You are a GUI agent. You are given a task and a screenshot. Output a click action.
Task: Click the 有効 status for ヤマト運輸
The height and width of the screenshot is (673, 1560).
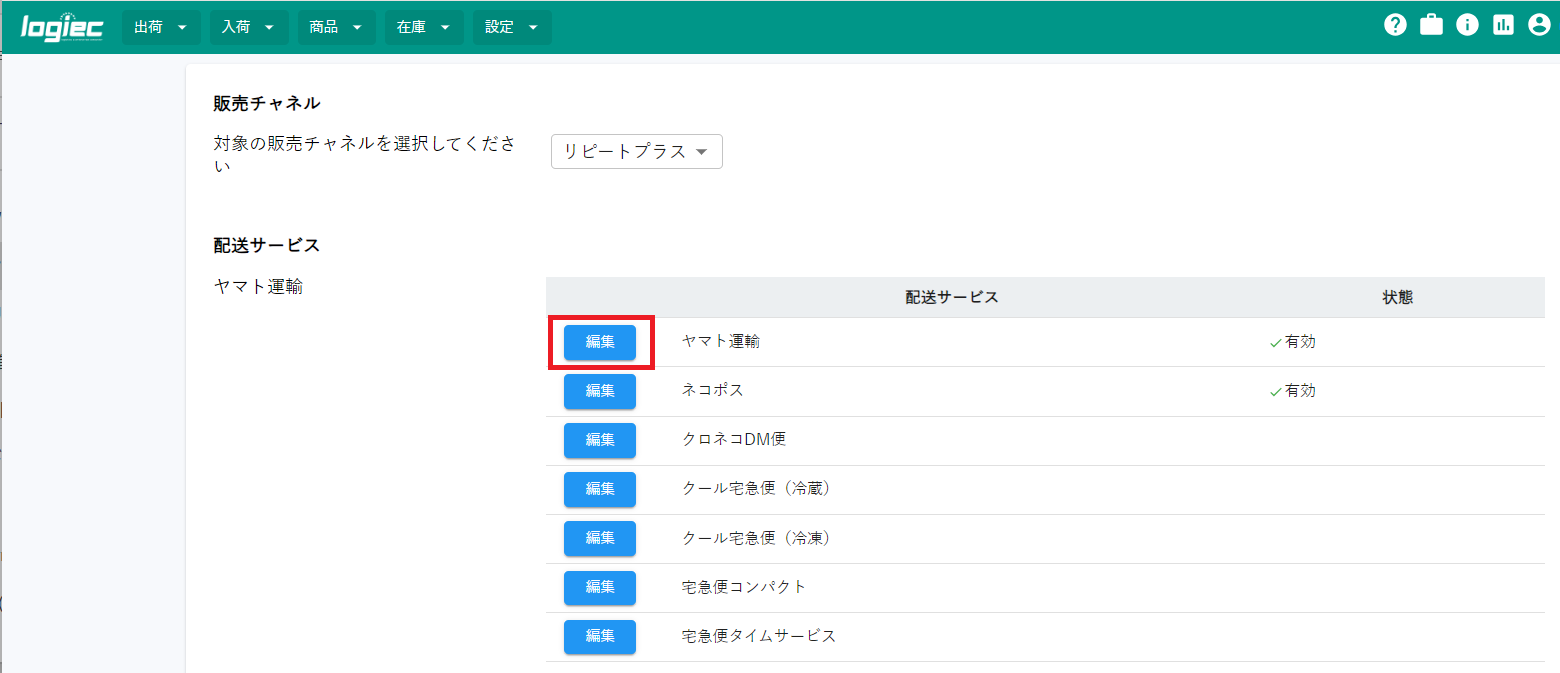pyautogui.click(x=1293, y=342)
